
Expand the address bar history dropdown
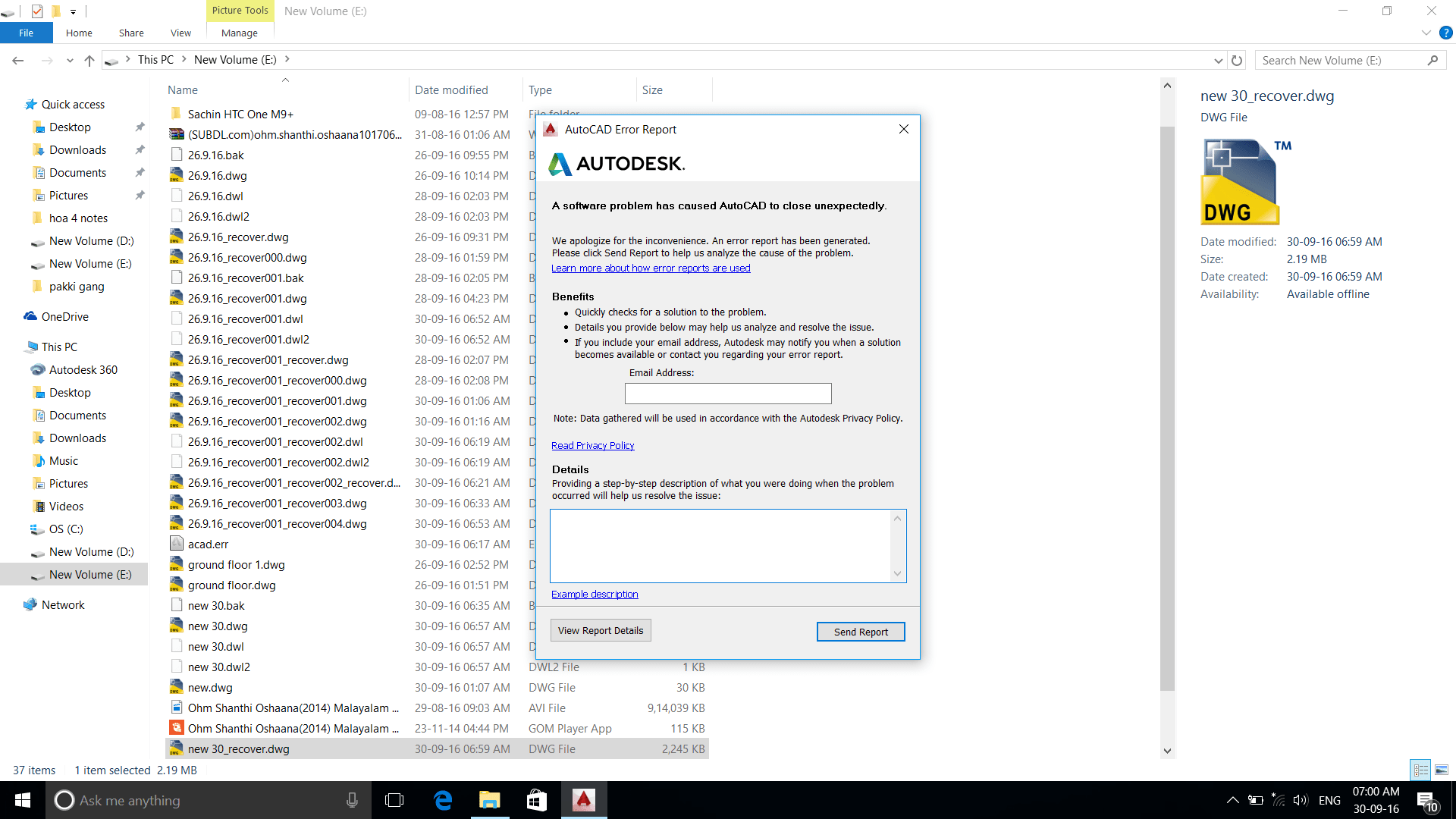1218,61
